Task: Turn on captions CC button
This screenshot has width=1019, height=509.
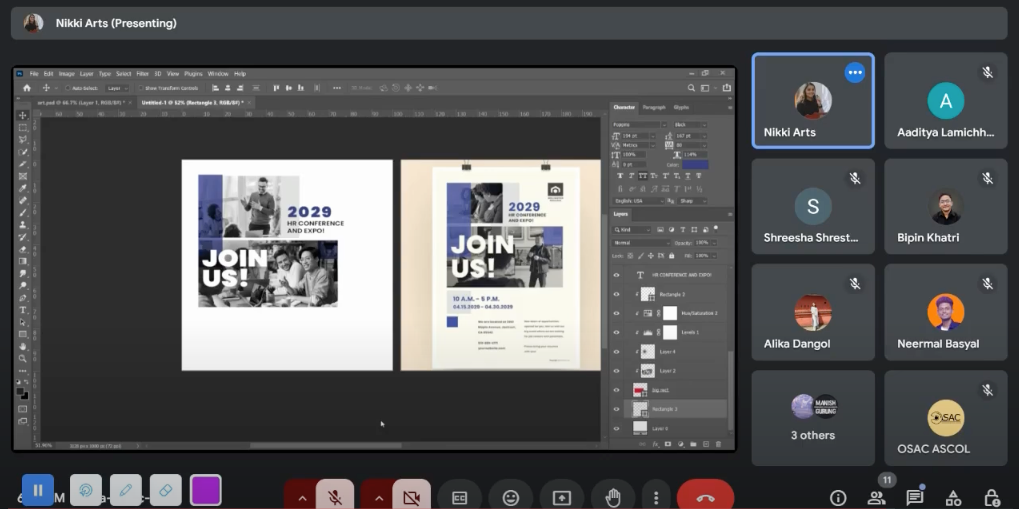Action: coord(459,498)
